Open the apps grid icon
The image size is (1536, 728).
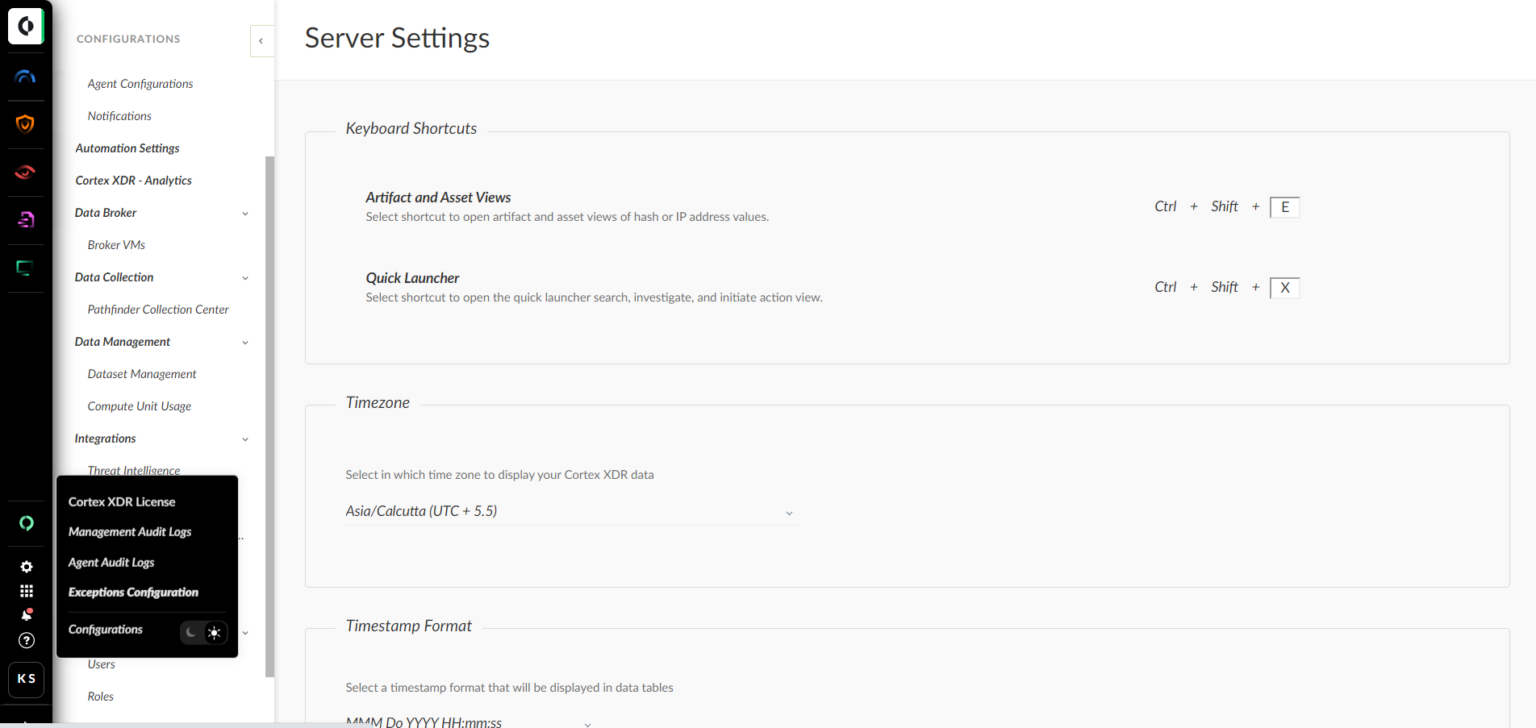click(27, 591)
